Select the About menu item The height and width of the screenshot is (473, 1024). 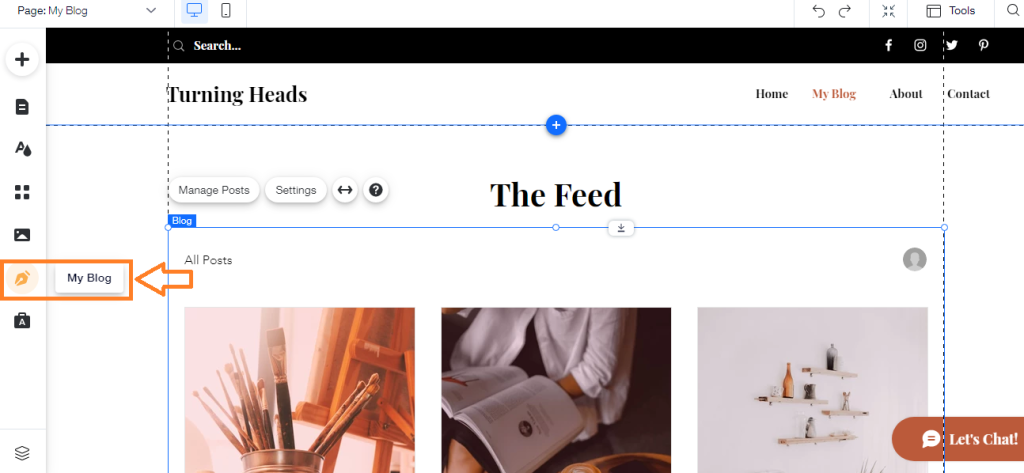click(x=906, y=93)
